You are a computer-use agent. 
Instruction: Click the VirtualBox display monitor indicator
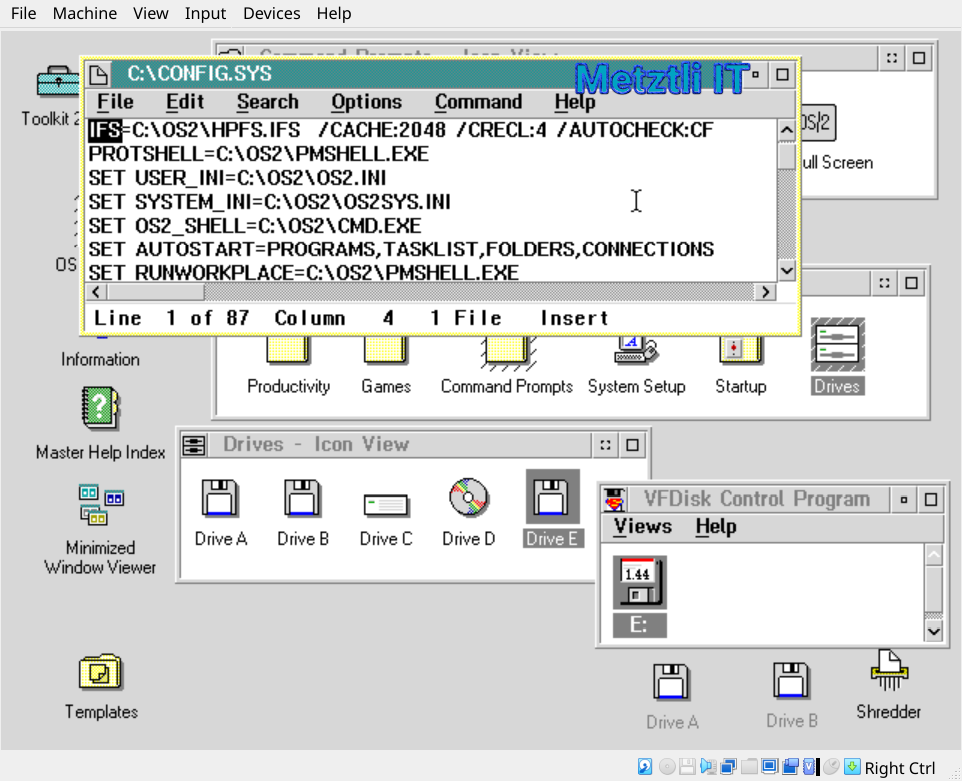(769, 766)
